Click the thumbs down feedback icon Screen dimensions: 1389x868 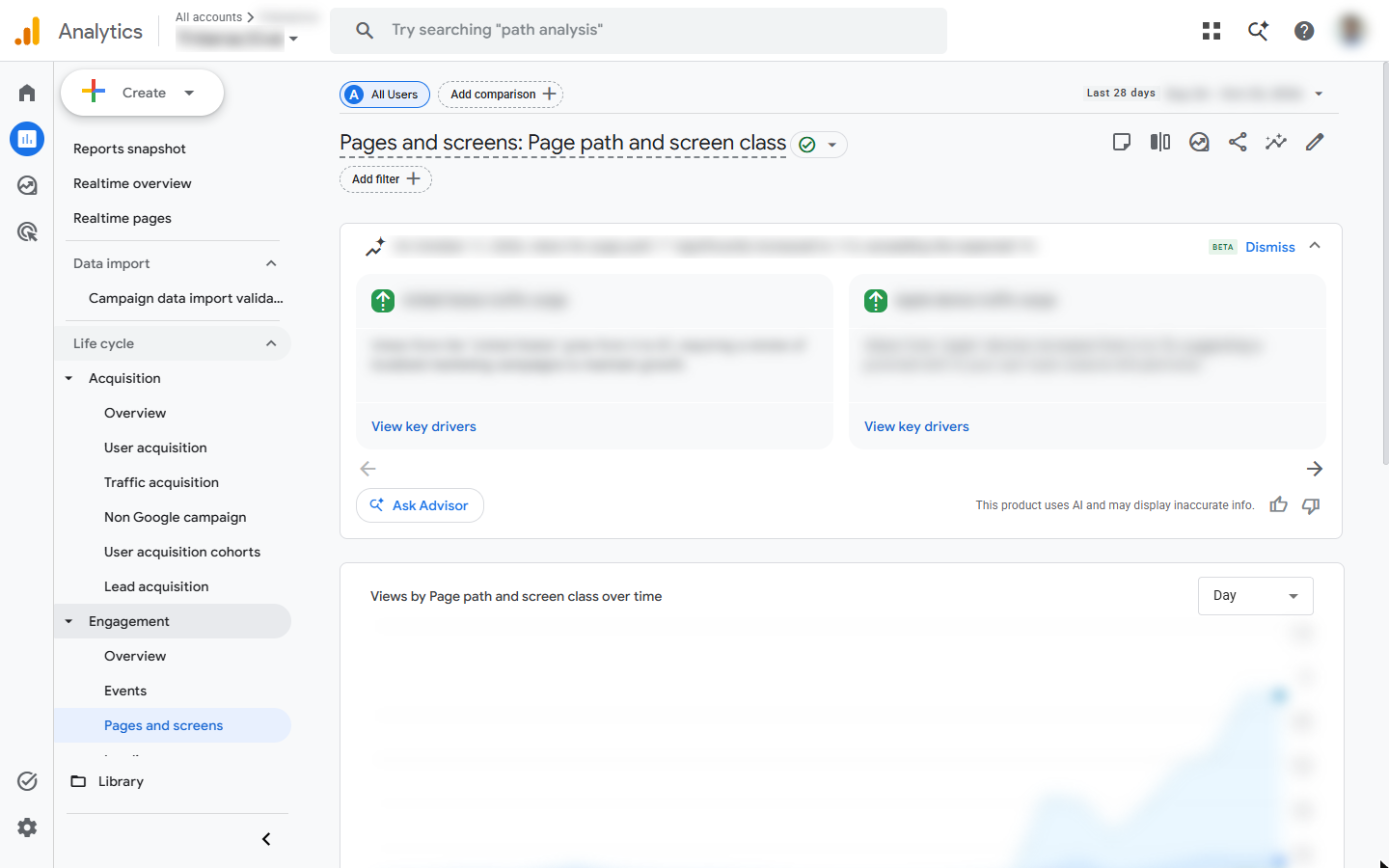1311,505
